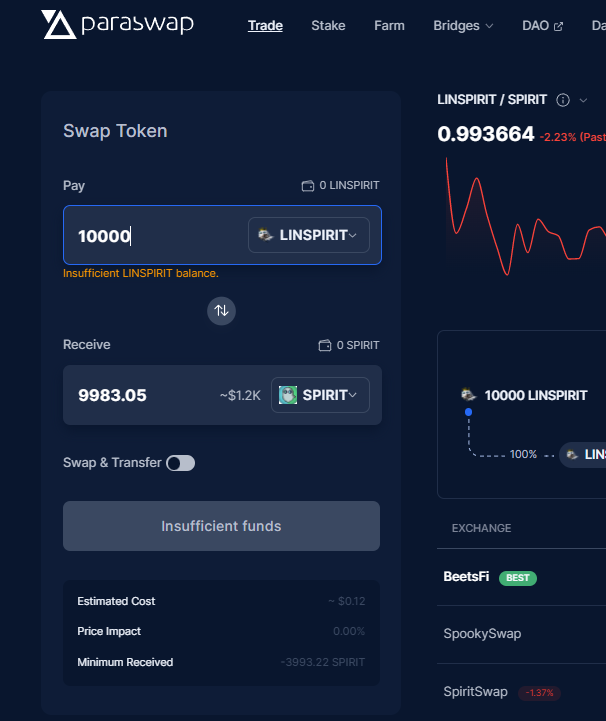
Task: Select the BeetsFi exchange row
Action: (521, 577)
